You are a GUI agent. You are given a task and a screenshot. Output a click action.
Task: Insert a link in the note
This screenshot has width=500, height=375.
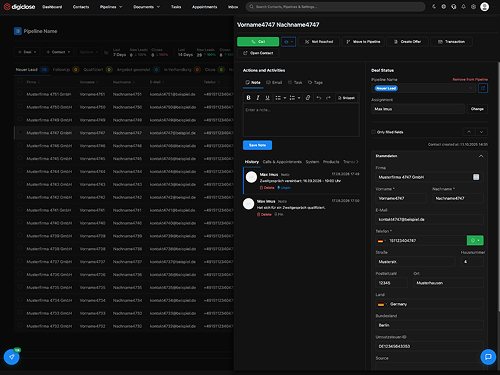308,98
